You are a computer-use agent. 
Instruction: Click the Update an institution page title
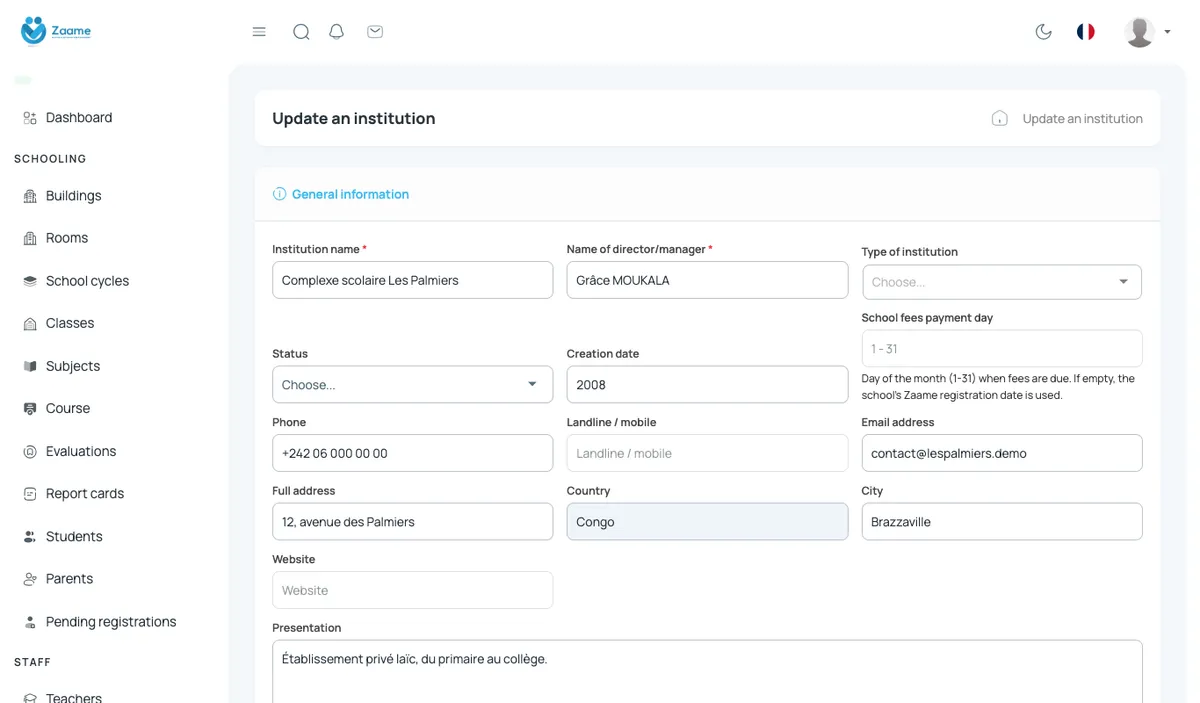(354, 119)
